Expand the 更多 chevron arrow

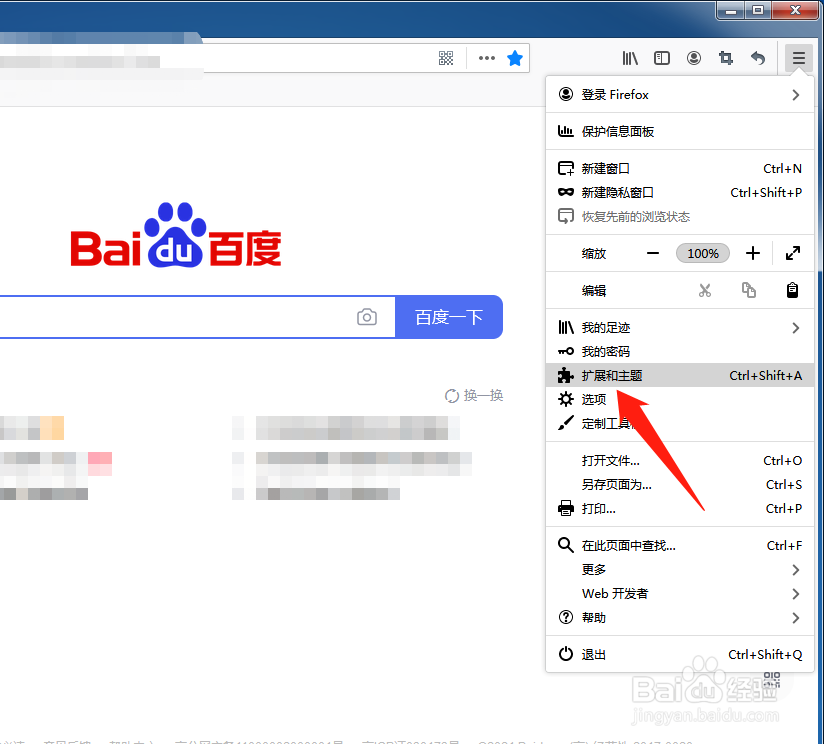796,570
